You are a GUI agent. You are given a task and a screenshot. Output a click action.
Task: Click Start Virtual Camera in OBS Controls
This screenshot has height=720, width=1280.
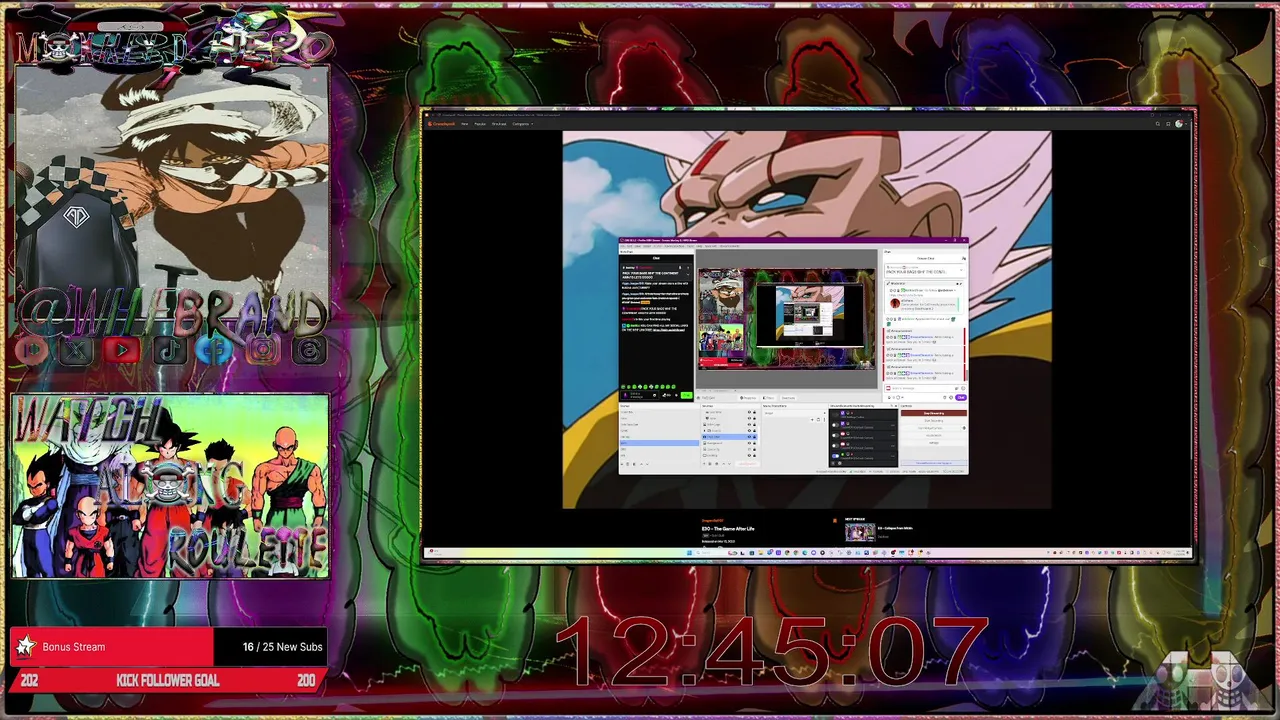(x=931, y=428)
